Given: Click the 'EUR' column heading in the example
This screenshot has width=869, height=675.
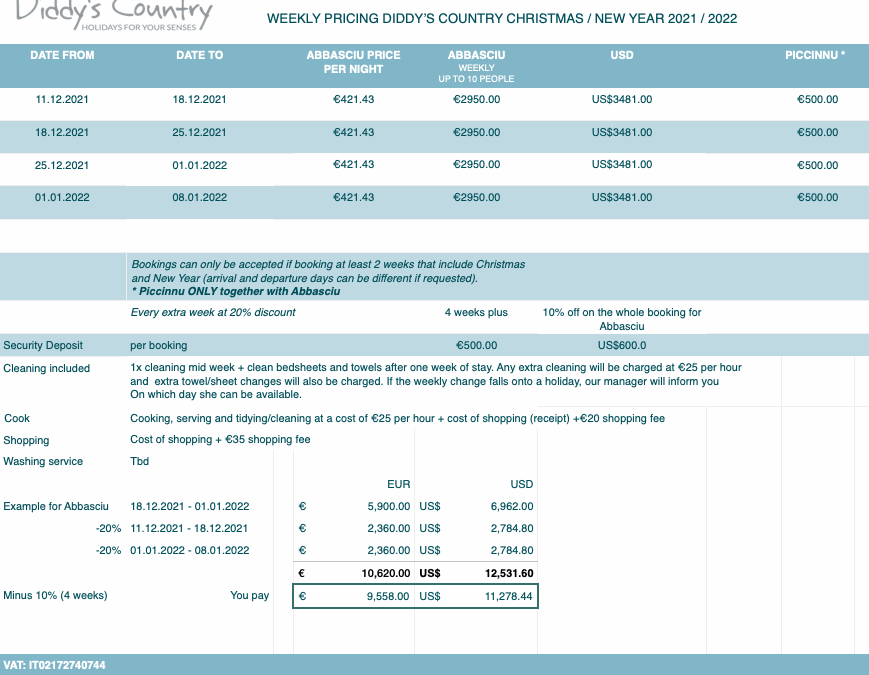Looking at the screenshot, I should 398,484.
